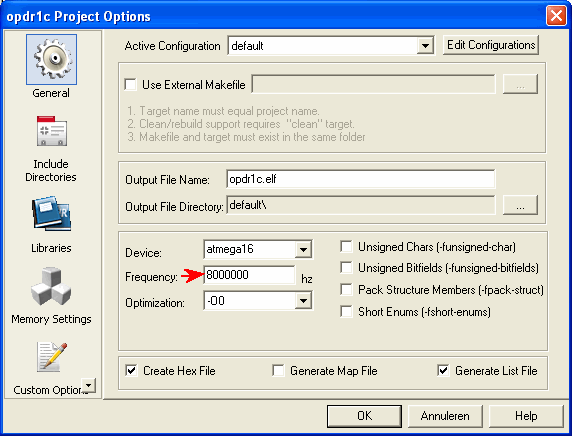Image resolution: width=572 pixels, height=436 pixels.
Task: Open Memory Settings cubes icon
Action: click(51, 287)
